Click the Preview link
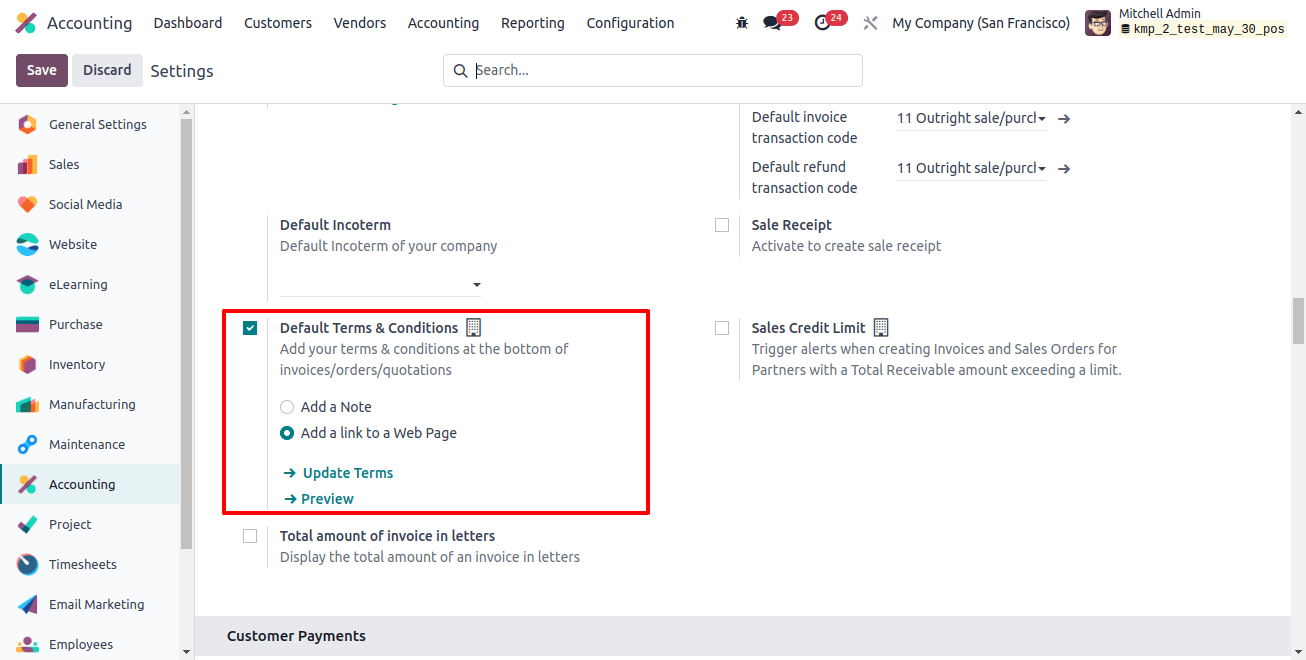 pyautogui.click(x=319, y=499)
